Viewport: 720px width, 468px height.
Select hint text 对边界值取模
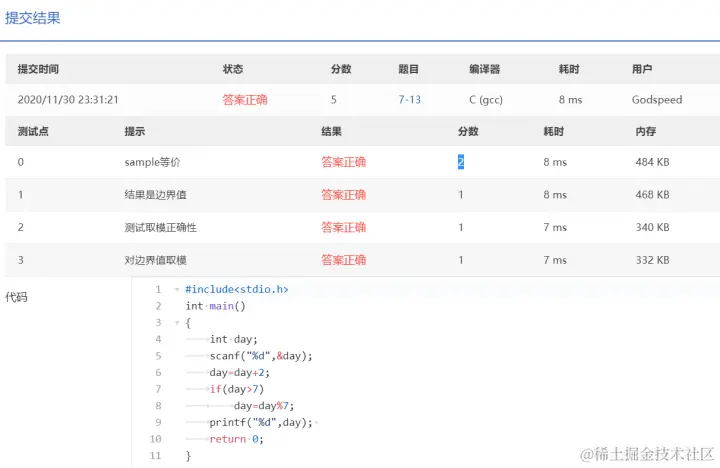[155, 260]
